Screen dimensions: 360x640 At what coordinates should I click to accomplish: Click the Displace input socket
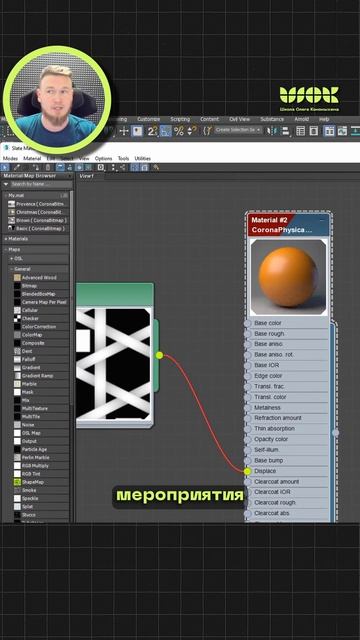tap(247, 471)
